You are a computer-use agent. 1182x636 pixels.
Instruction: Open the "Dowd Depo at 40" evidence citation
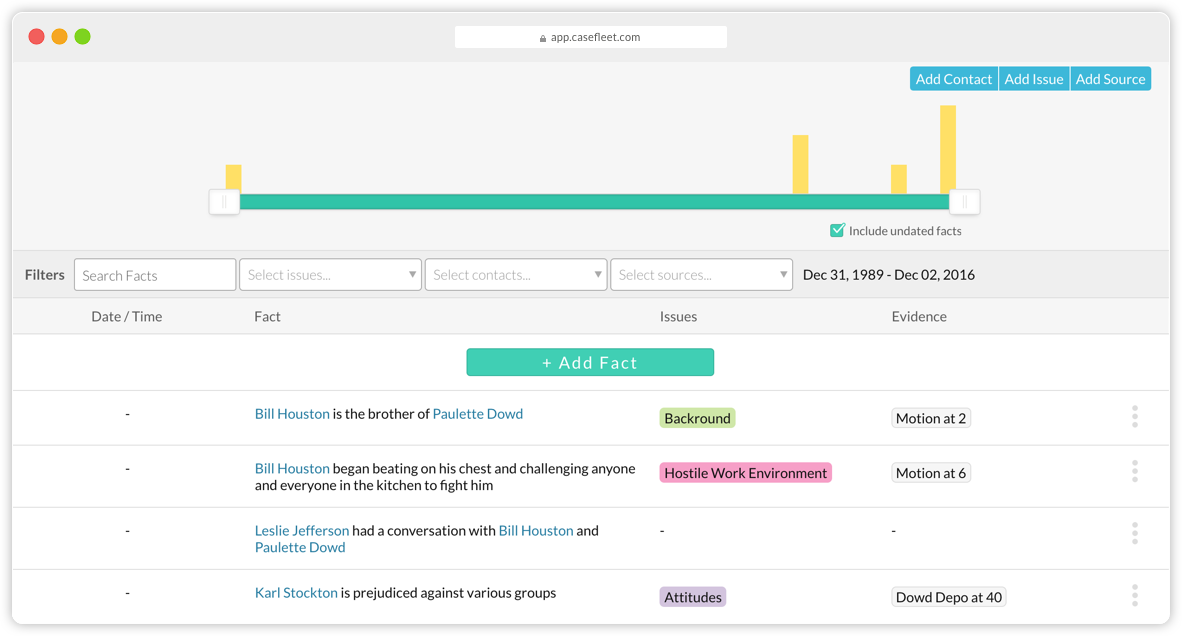click(x=948, y=596)
